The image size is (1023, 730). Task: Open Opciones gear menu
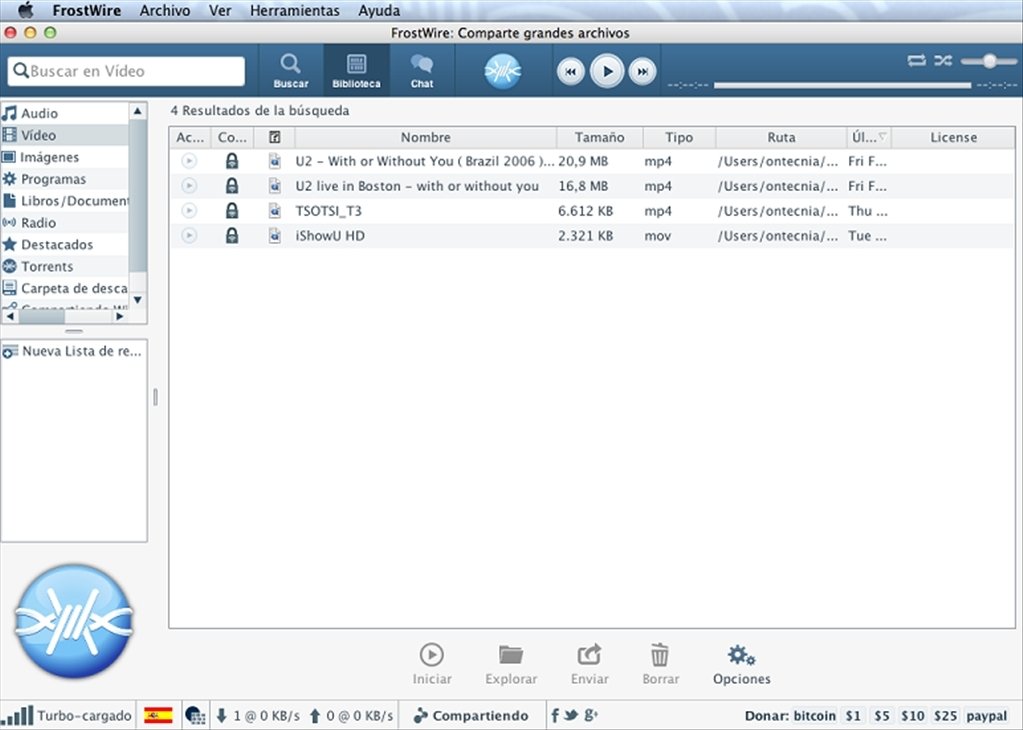click(742, 665)
